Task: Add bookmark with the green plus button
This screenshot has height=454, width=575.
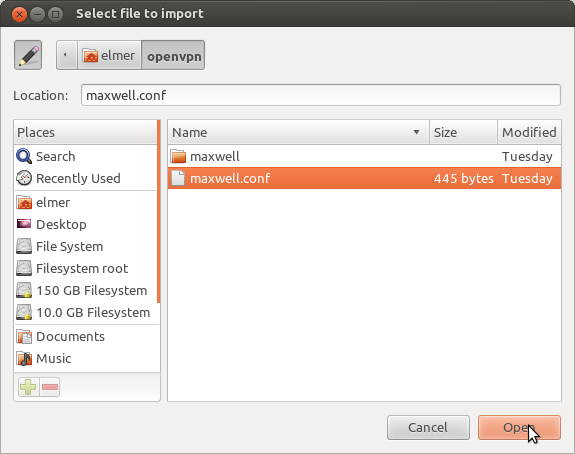Action: (28, 387)
